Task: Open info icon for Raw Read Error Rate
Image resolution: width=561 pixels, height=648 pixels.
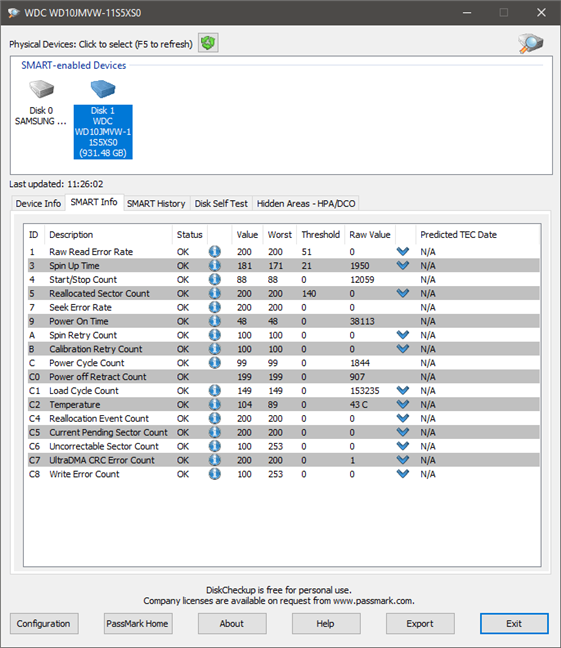Action: pyautogui.click(x=215, y=251)
